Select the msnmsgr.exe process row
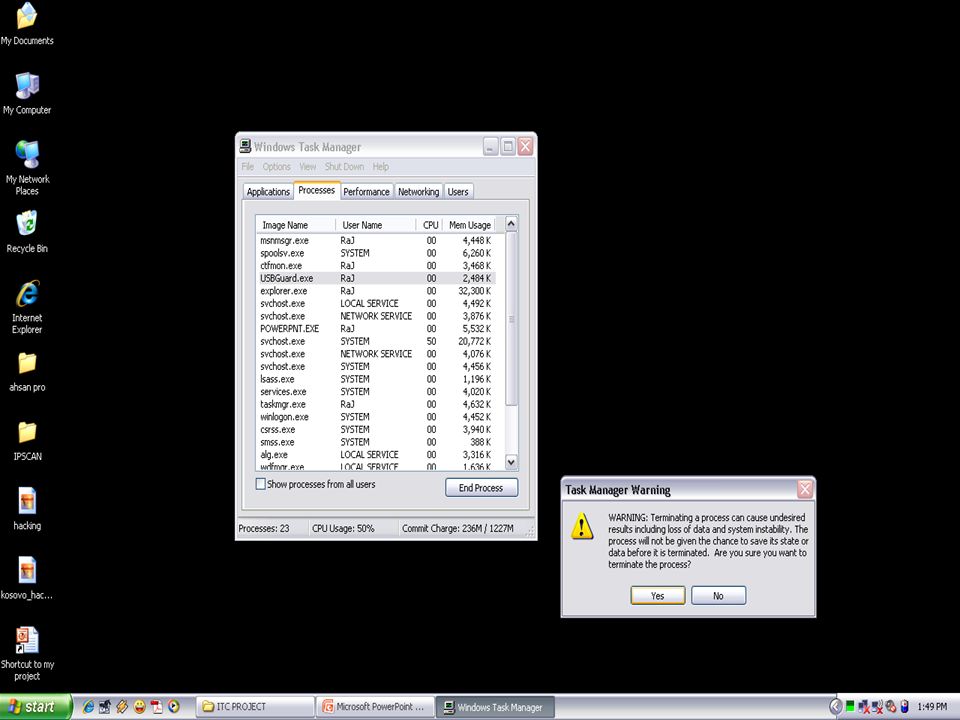960x720 pixels. (376, 241)
